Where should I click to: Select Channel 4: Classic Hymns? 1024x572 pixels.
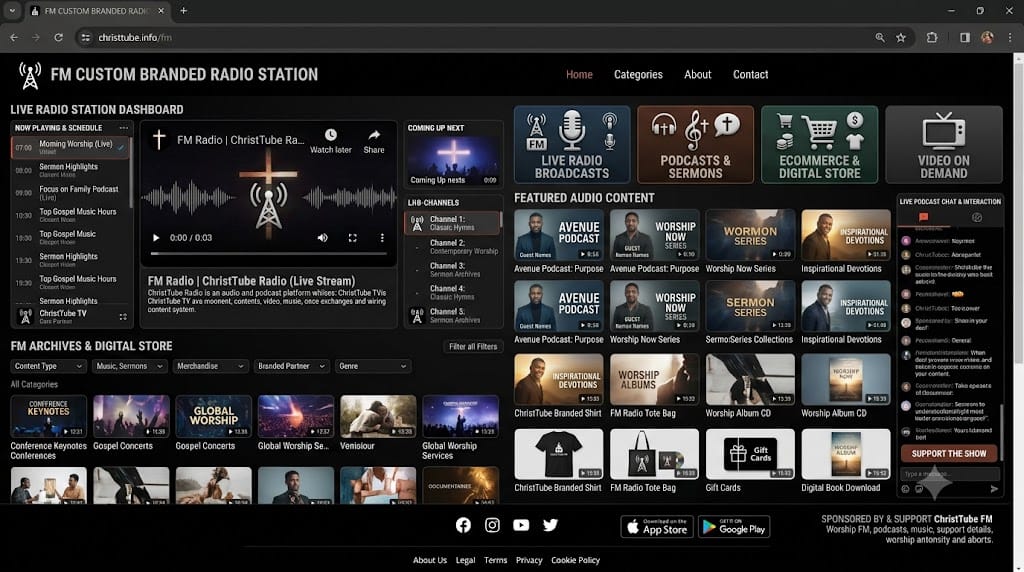pos(454,293)
